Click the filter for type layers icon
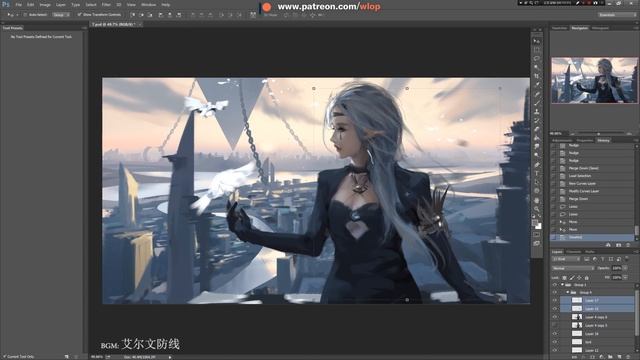Screen dimensions: 640x360 point(602,259)
